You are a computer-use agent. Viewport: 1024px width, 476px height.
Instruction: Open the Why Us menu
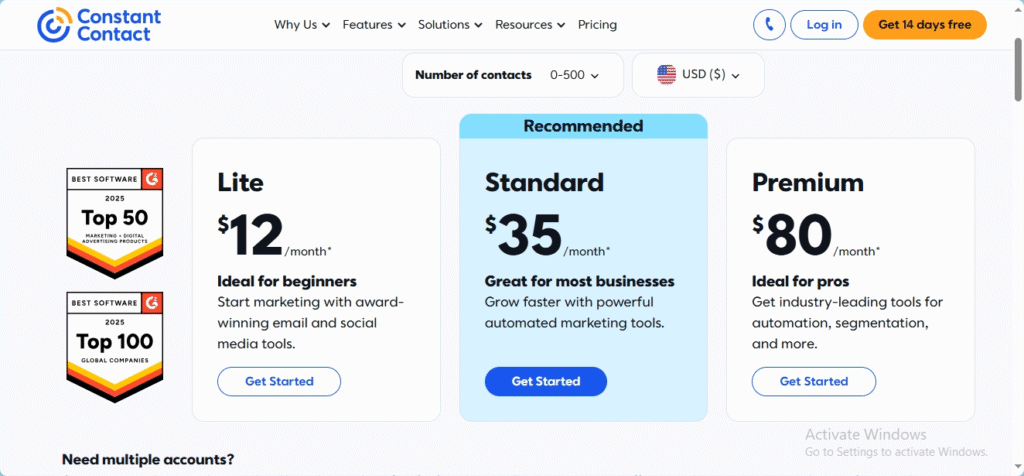tap(302, 25)
